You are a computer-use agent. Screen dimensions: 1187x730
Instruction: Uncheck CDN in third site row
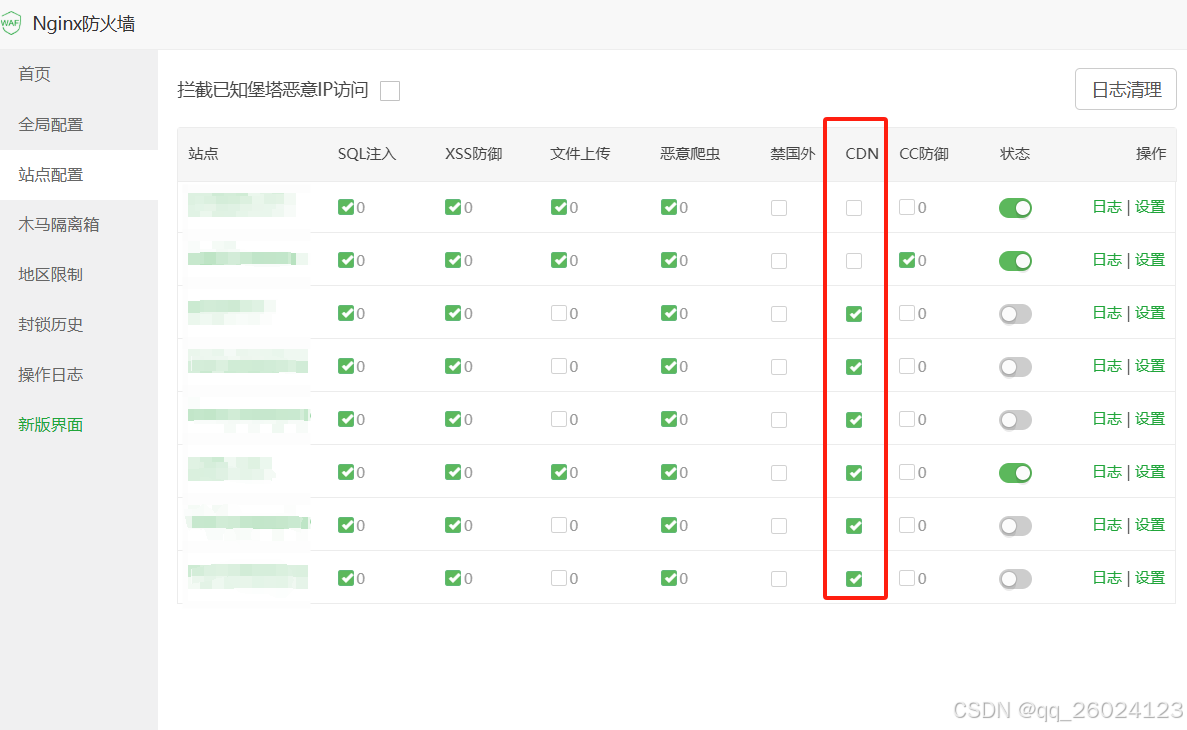coord(854,314)
